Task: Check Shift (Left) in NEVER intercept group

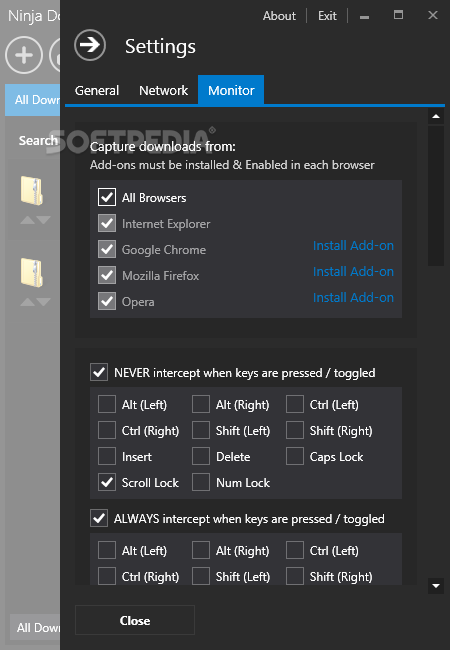Action: click(x=201, y=430)
